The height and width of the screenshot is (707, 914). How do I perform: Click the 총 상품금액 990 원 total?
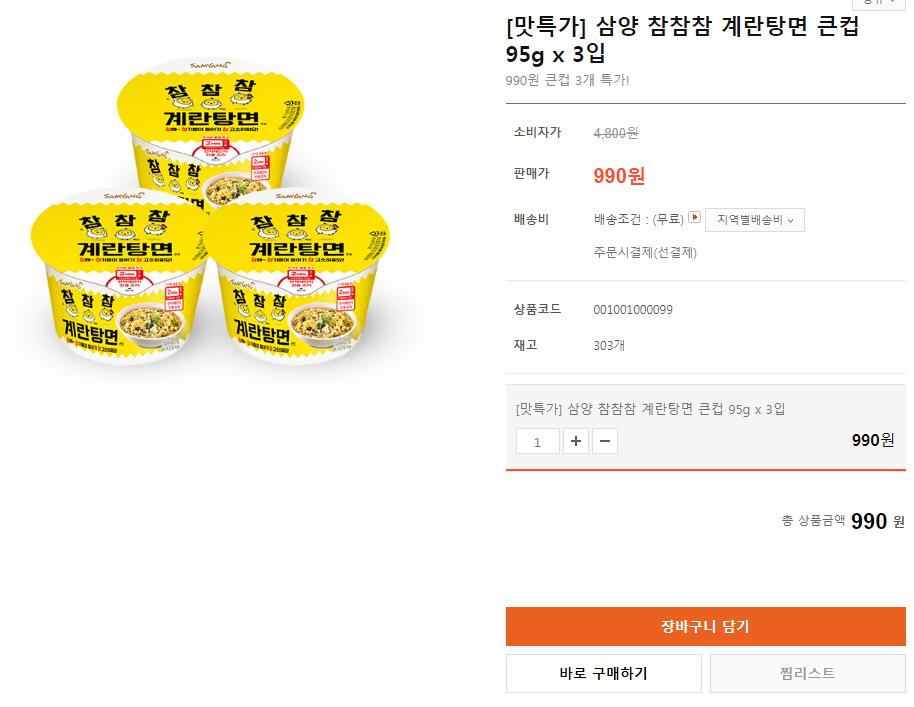(x=843, y=520)
